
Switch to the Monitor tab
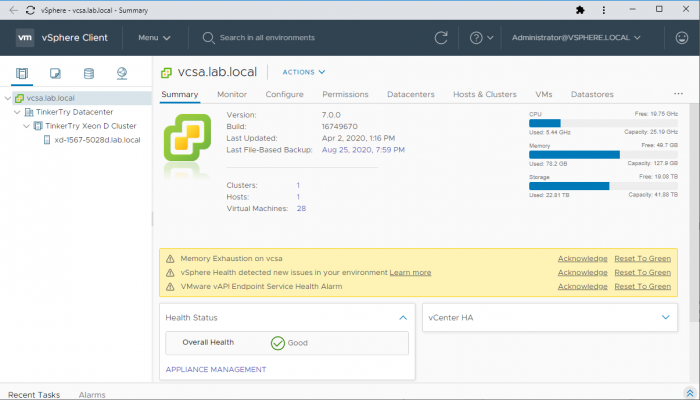pos(232,94)
